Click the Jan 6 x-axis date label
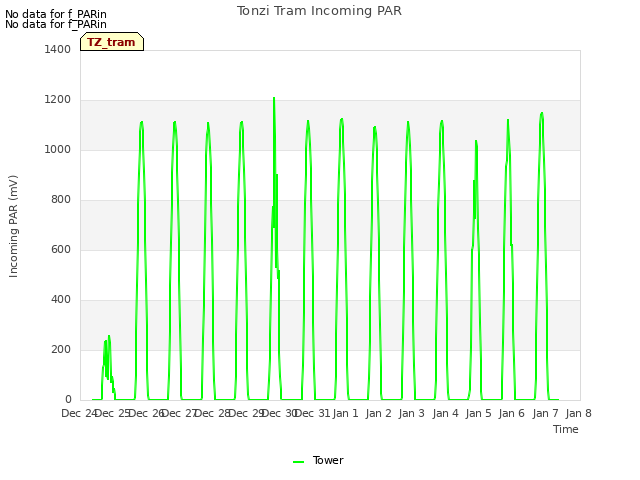The image size is (640, 480). pyautogui.click(x=512, y=413)
